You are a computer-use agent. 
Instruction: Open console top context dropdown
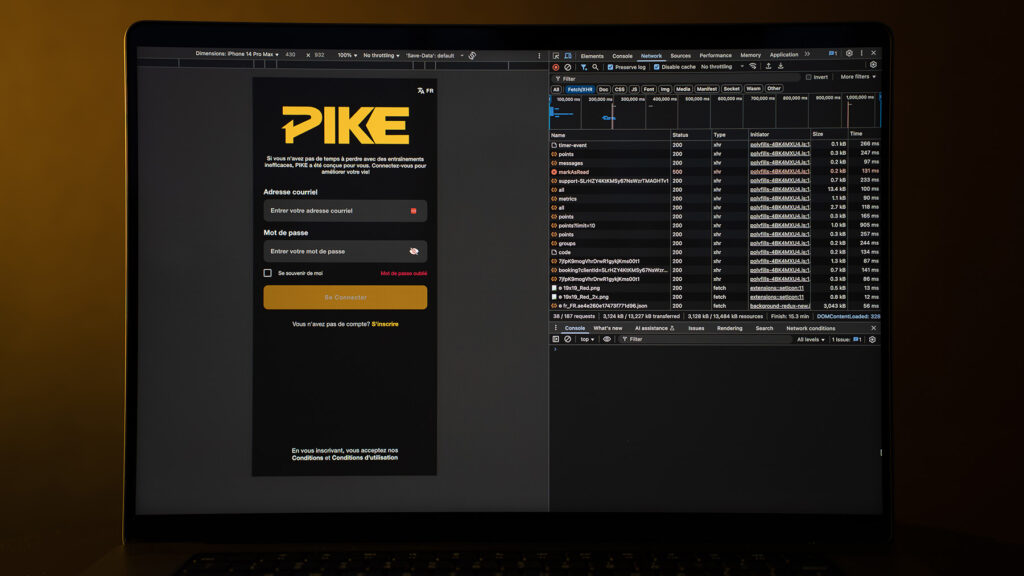click(587, 340)
